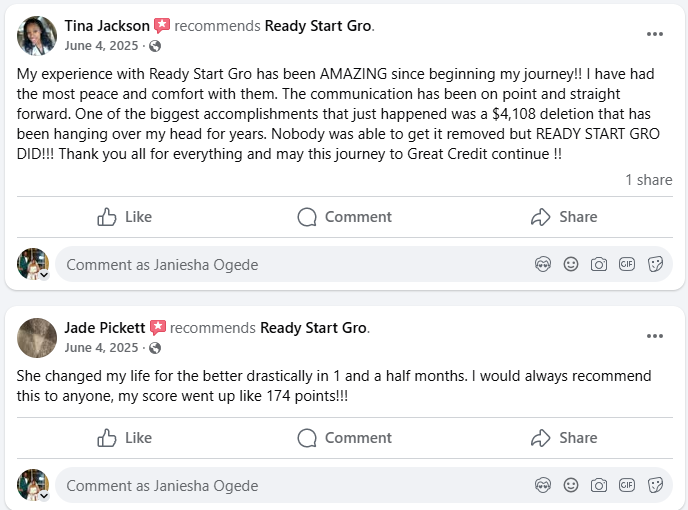The width and height of the screenshot is (688, 510).
Task: Like Jade Pickett's recommendation post
Action: tap(125, 438)
